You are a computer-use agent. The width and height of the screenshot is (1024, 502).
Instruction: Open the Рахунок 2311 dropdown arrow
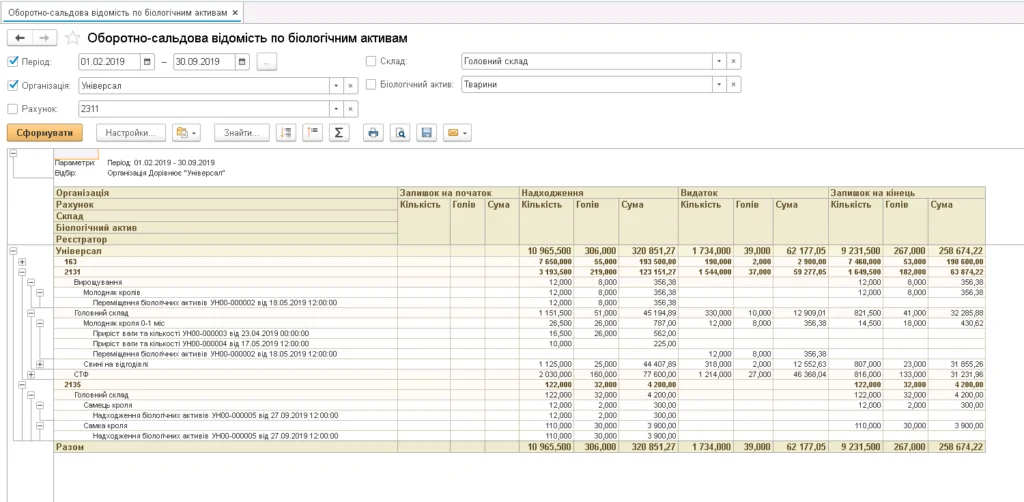pos(337,109)
